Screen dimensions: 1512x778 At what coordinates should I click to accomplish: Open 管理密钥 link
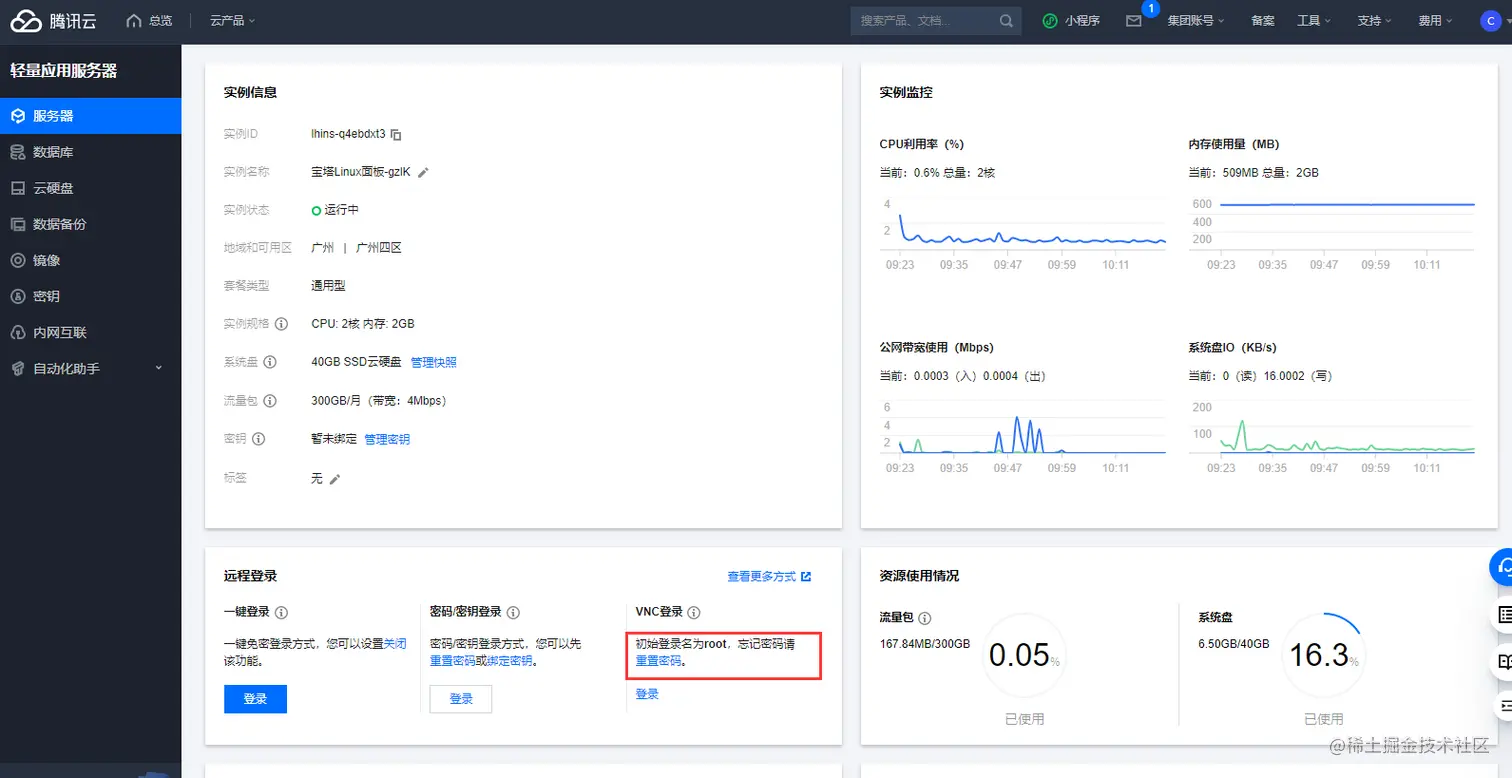point(387,439)
